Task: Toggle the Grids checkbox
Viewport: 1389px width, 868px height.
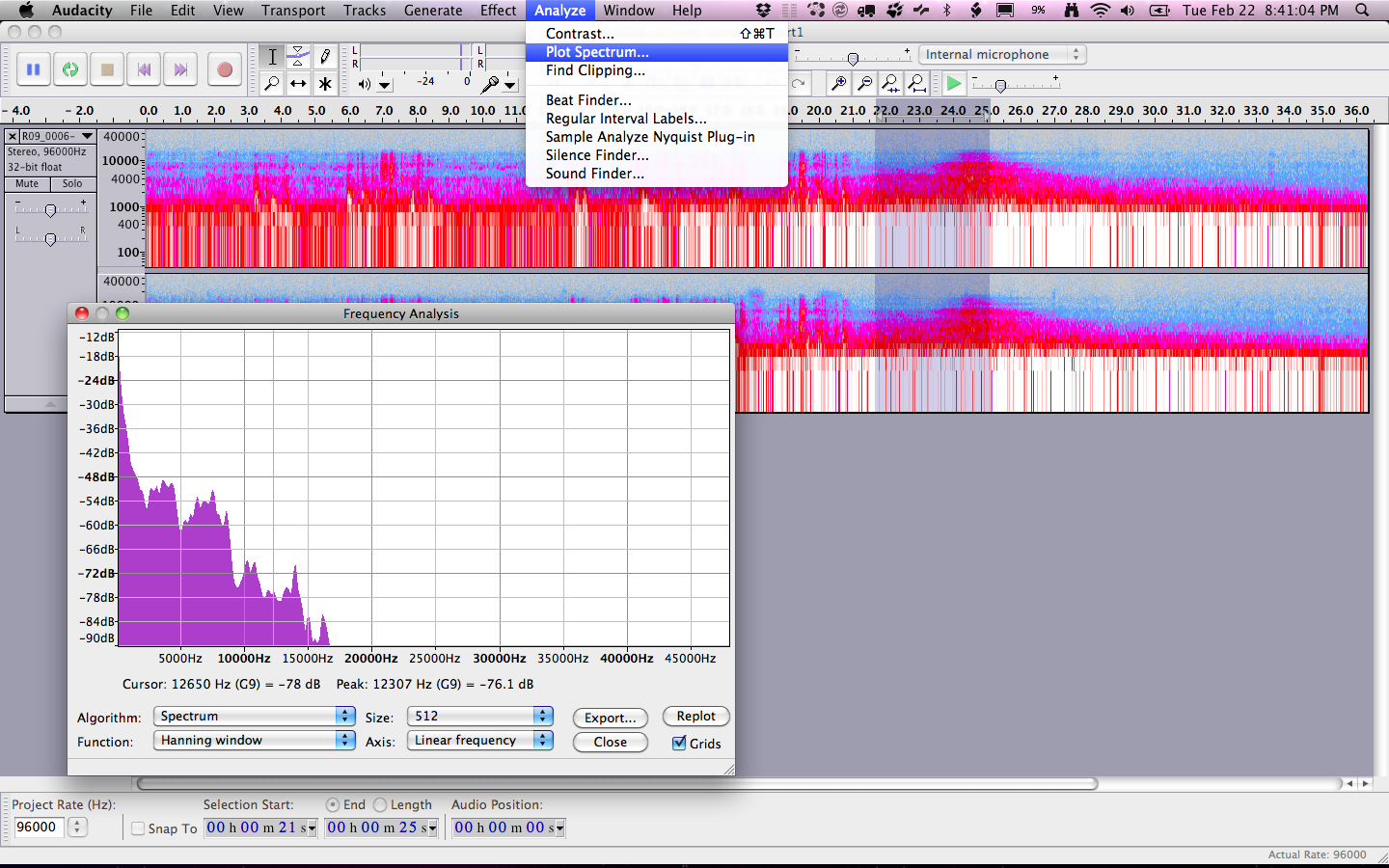Action: 680,743
